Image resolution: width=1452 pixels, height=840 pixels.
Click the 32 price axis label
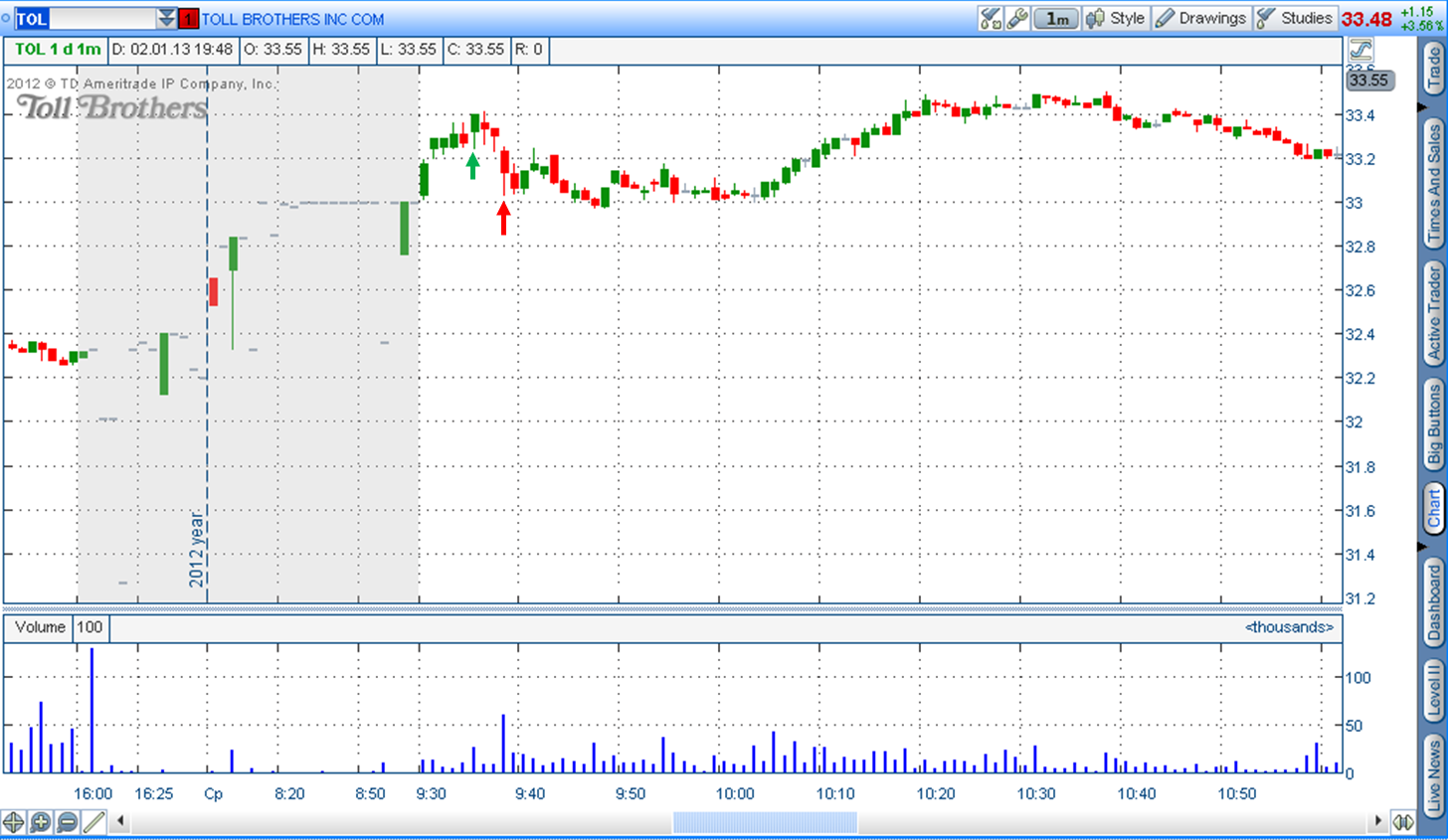[x=1354, y=421]
